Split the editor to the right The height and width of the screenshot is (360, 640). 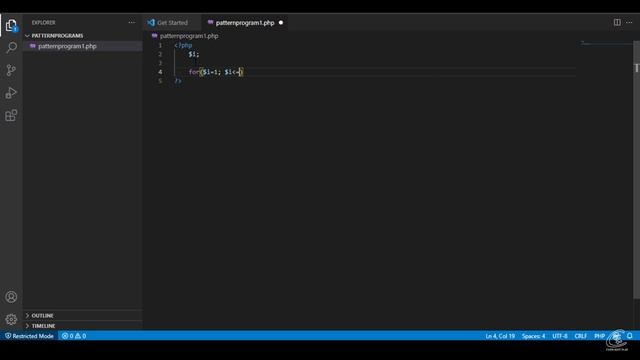(x=617, y=22)
